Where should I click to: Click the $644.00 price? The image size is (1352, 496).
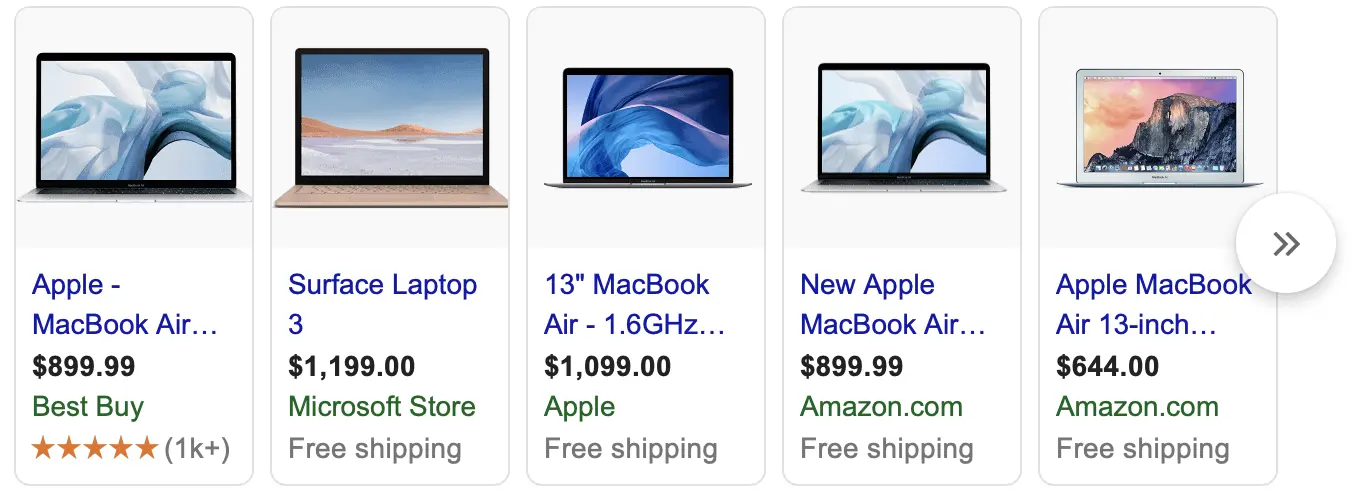click(x=1107, y=366)
